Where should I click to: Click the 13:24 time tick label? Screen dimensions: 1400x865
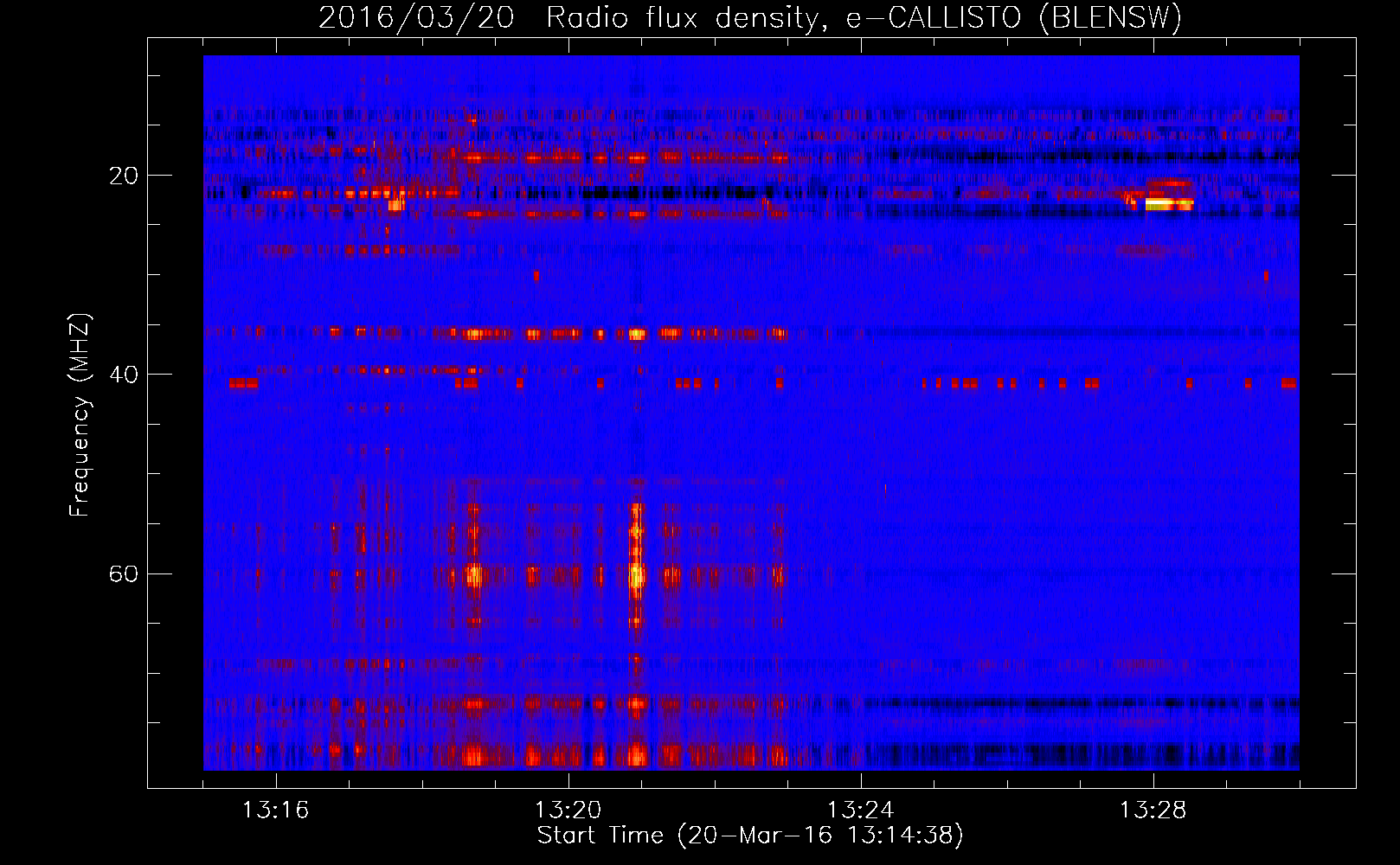coord(860,811)
